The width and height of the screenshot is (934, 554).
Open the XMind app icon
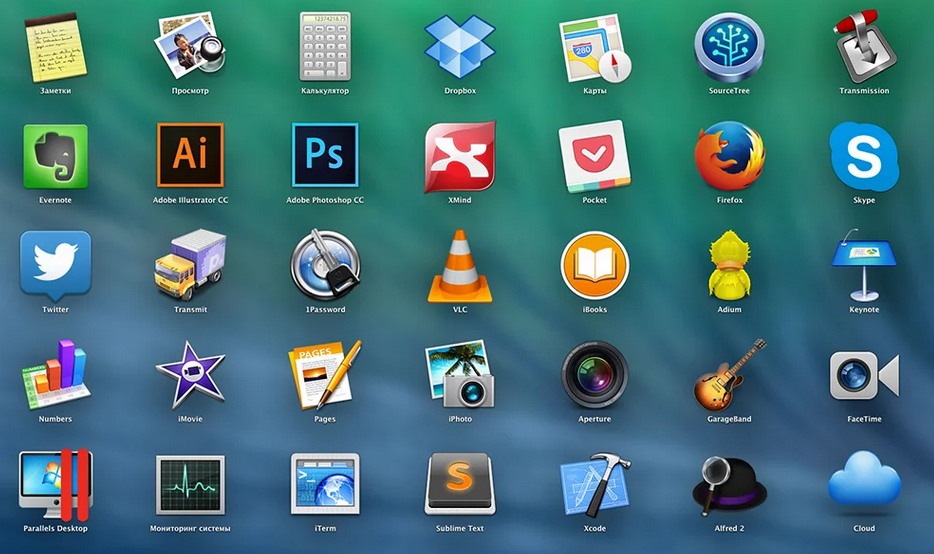pos(460,157)
